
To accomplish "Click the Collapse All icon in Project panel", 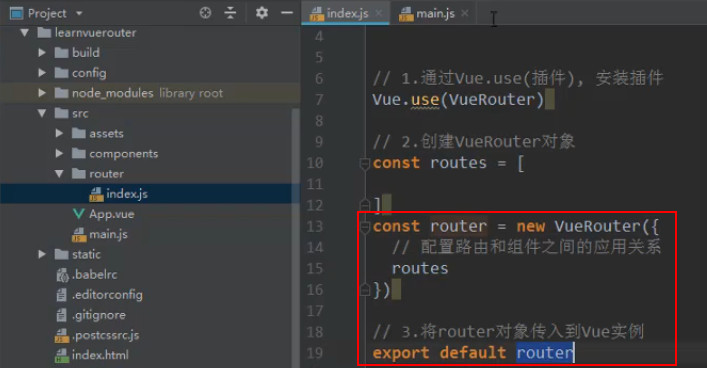I will (230, 13).
